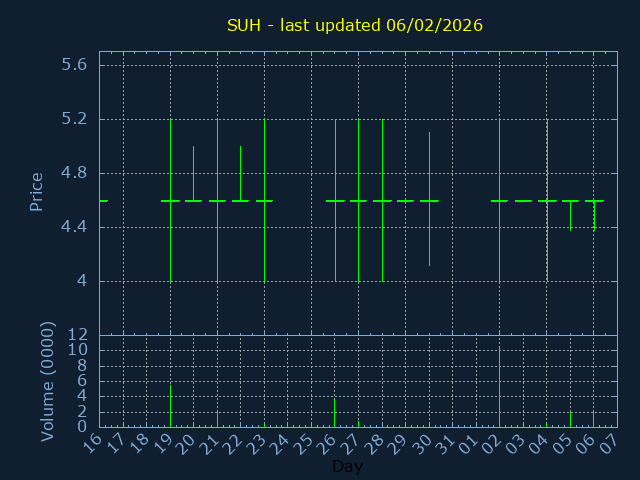The width and height of the screenshot is (640, 480).
Task: Click the 4.4 price tick label
Action: [74, 227]
